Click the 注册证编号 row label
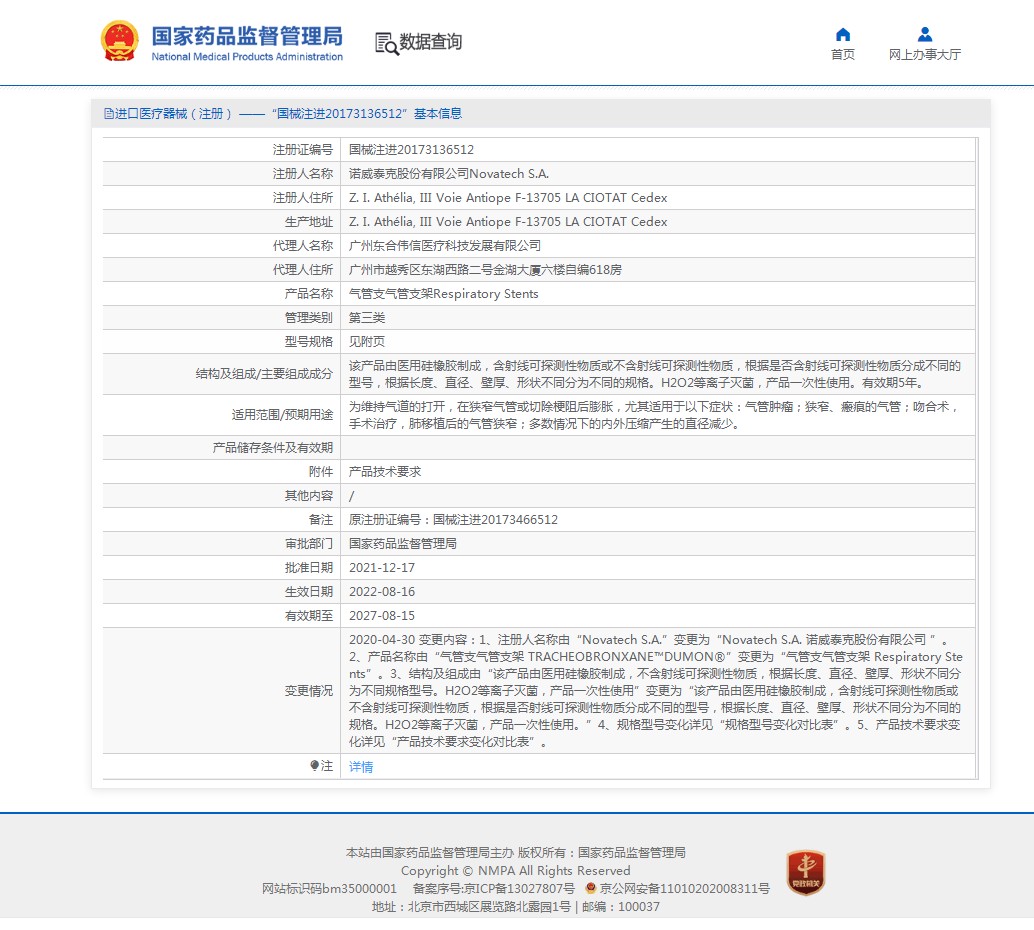The height and width of the screenshot is (930, 1034). (303, 150)
